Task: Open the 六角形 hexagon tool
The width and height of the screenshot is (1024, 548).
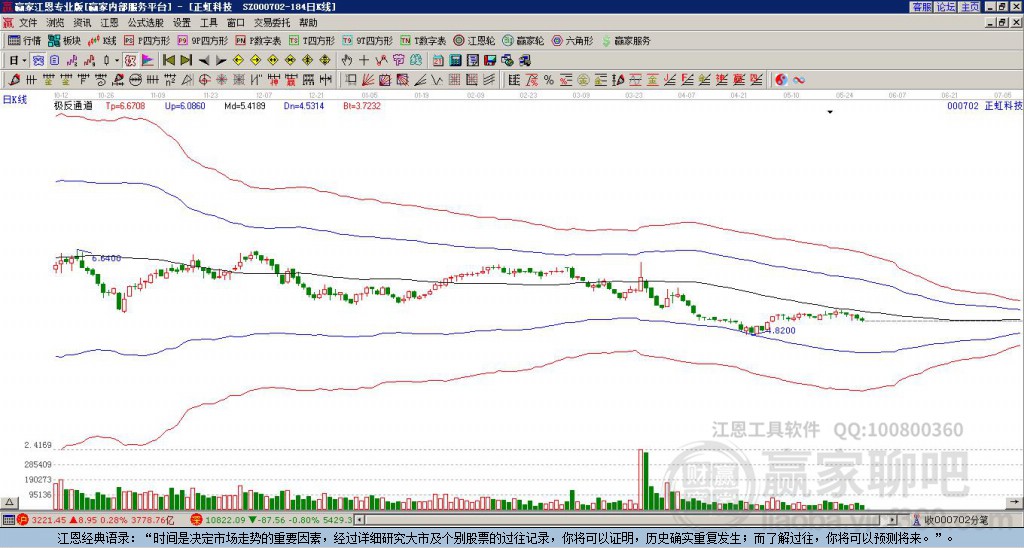Action: point(572,40)
